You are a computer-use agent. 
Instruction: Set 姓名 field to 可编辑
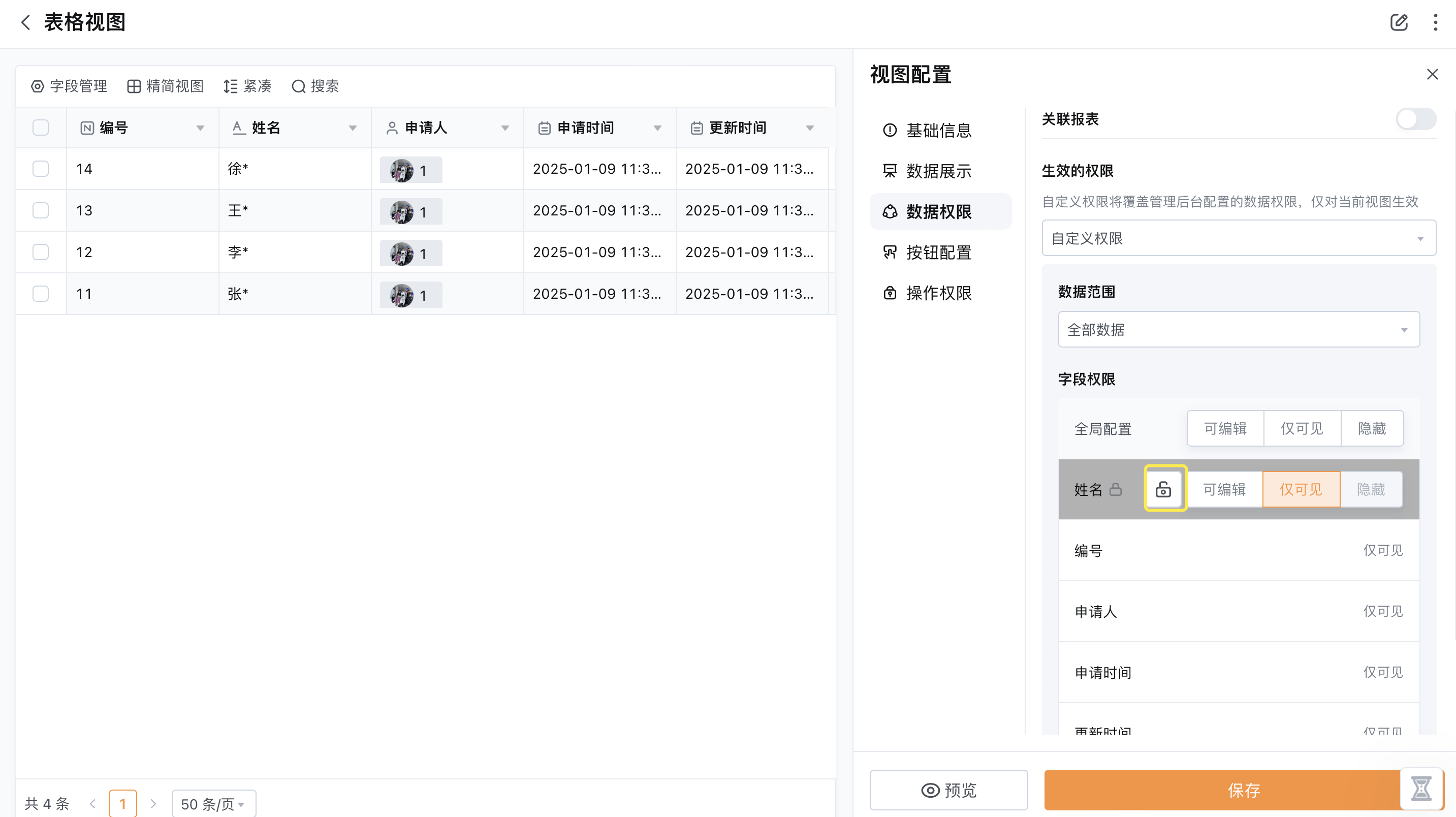(1224, 489)
